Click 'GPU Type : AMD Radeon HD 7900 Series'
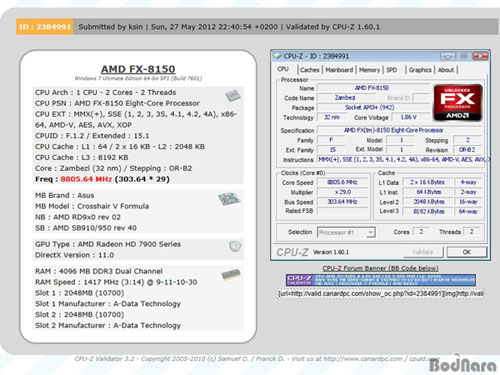The image size is (500, 375). [108, 244]
